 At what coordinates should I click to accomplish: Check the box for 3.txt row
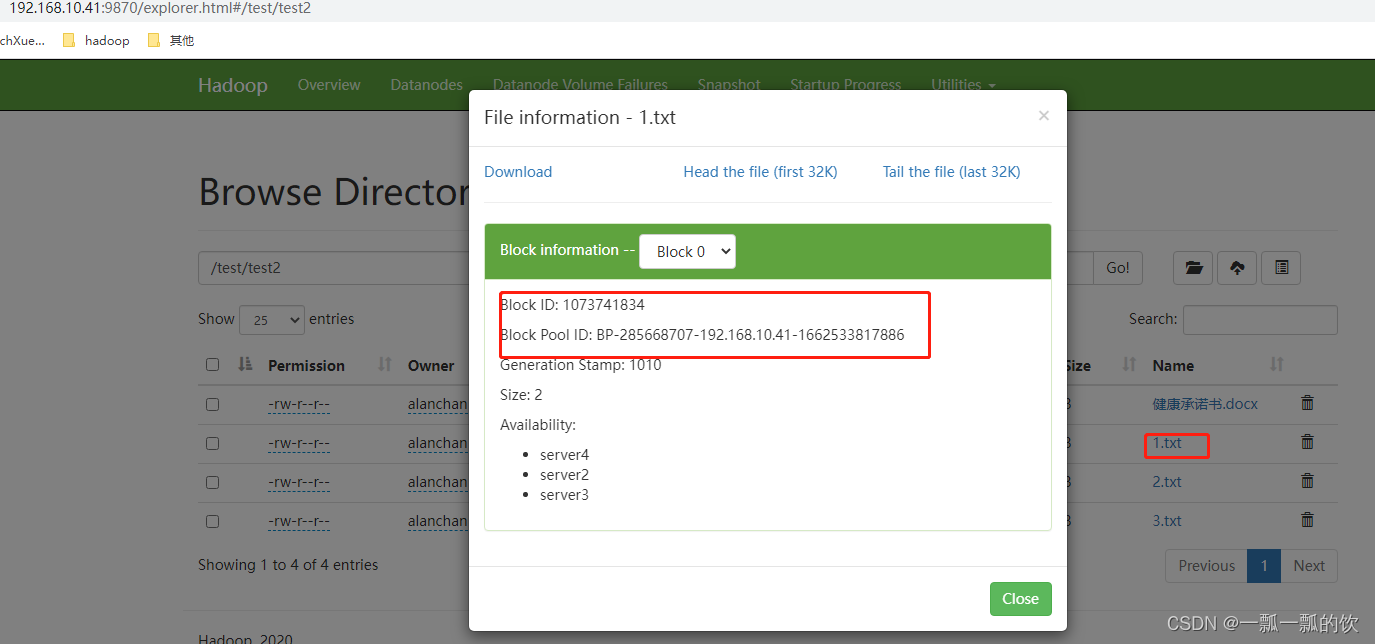click(212, 521)
